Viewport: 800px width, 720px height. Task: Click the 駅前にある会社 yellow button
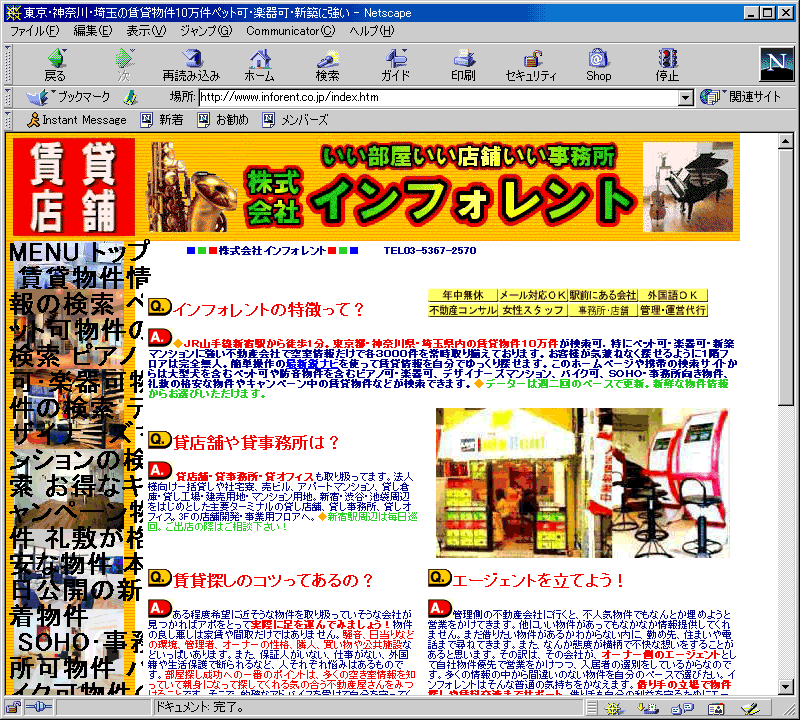[603, 295]
